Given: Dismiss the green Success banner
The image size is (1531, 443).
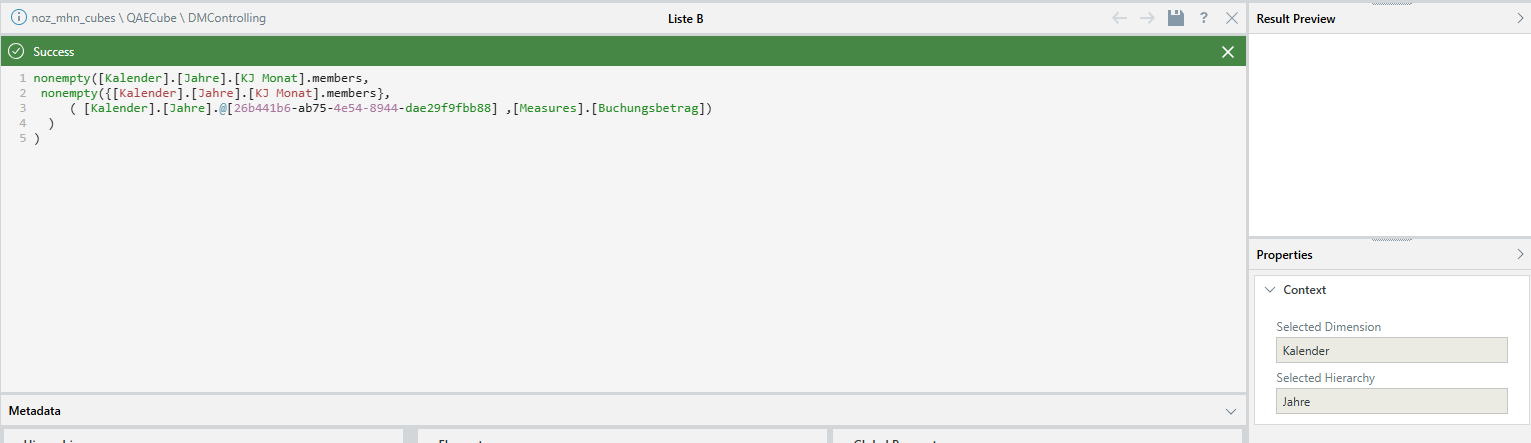Looking at the screenshot, I should pos(1228,52).
